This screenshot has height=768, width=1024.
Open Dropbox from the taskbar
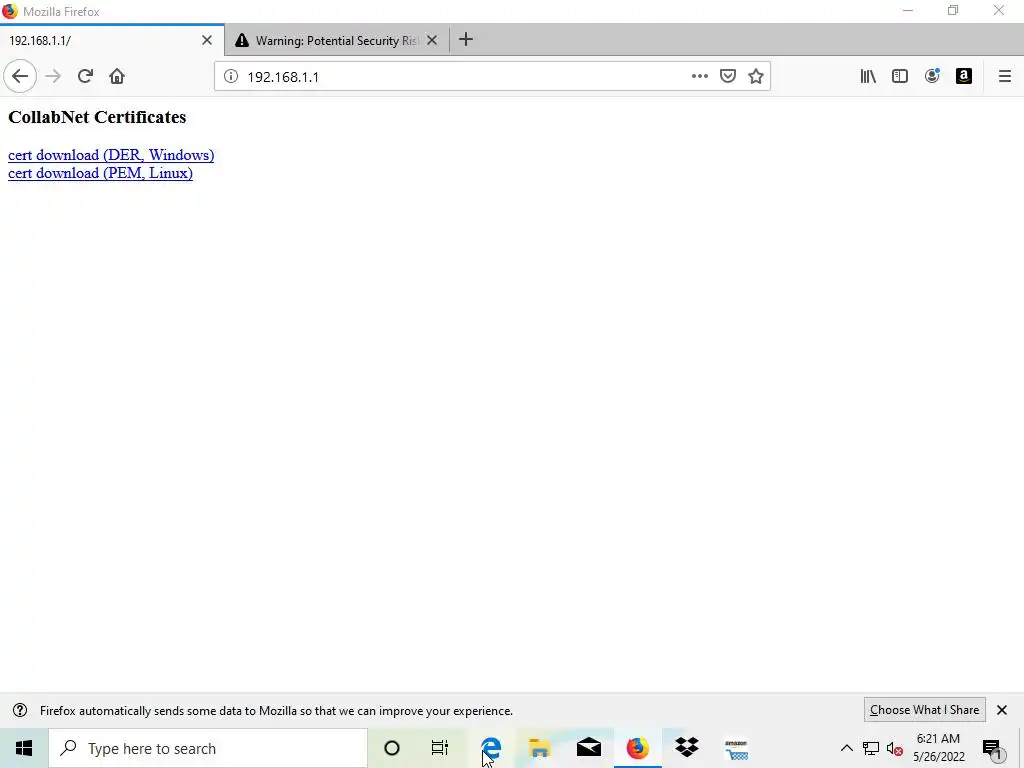687,748
